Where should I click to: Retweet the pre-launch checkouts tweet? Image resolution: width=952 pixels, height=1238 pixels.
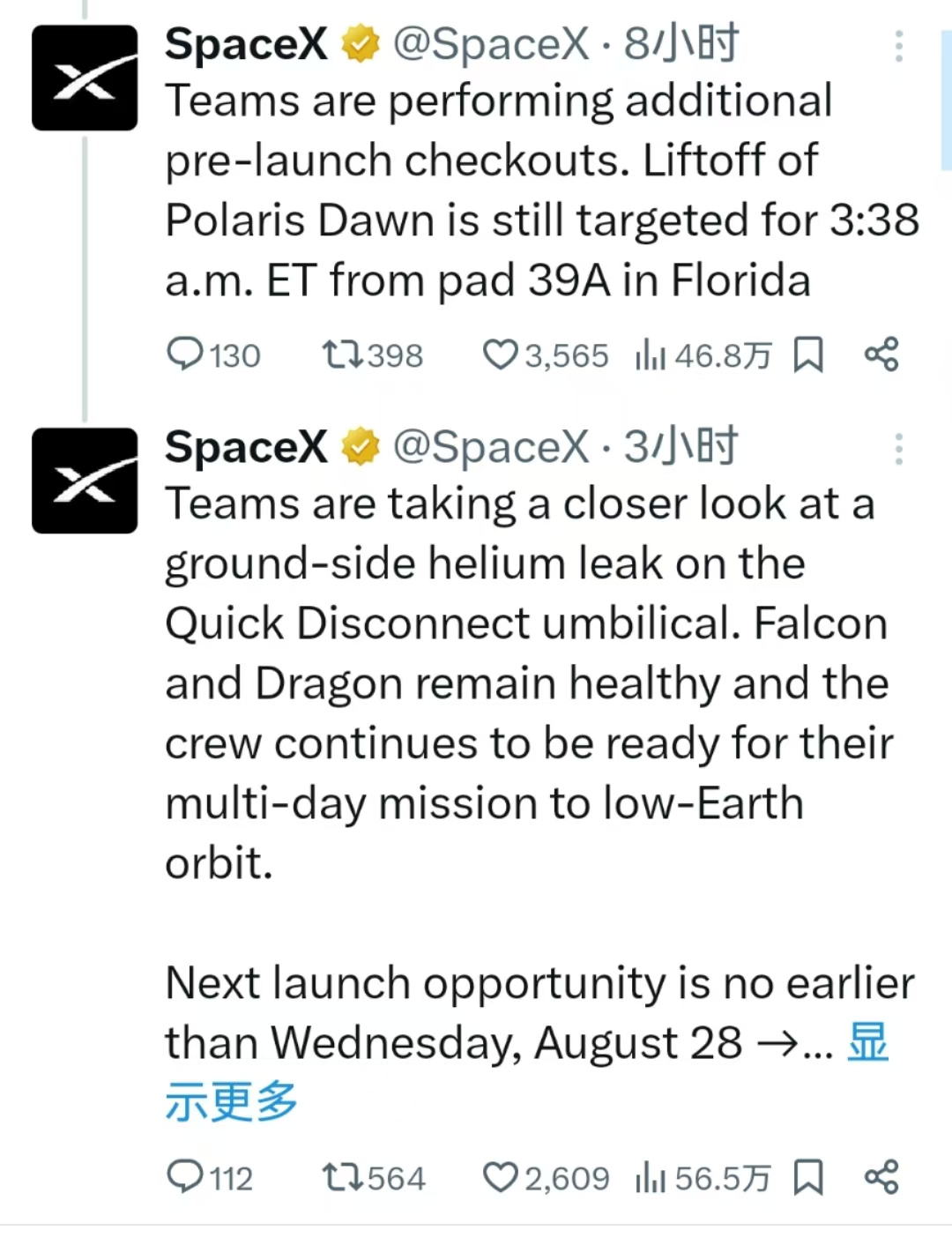(x=372, y=355)
